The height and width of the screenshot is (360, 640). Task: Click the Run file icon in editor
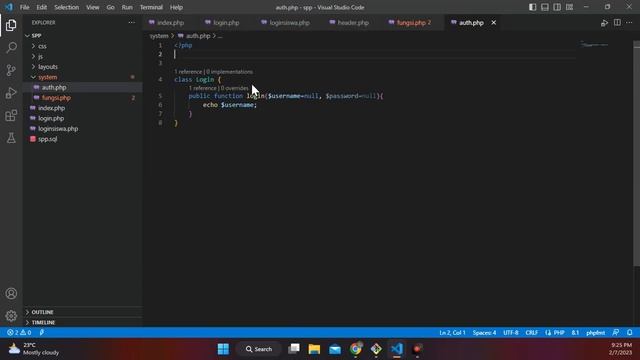point(604,23)
